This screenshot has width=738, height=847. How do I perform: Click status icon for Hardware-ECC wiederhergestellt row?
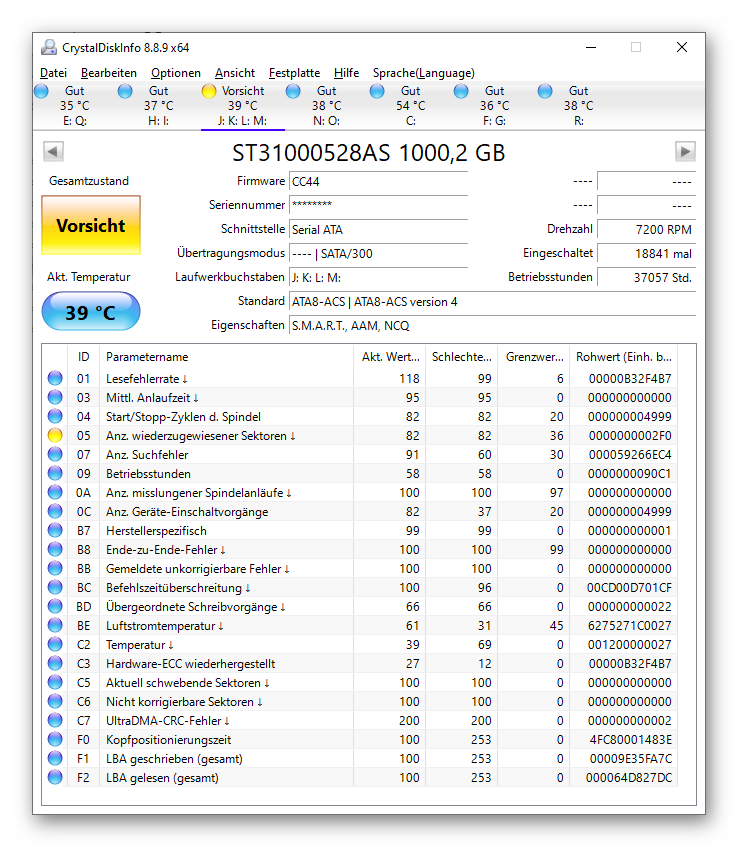[x=55, y=663]
